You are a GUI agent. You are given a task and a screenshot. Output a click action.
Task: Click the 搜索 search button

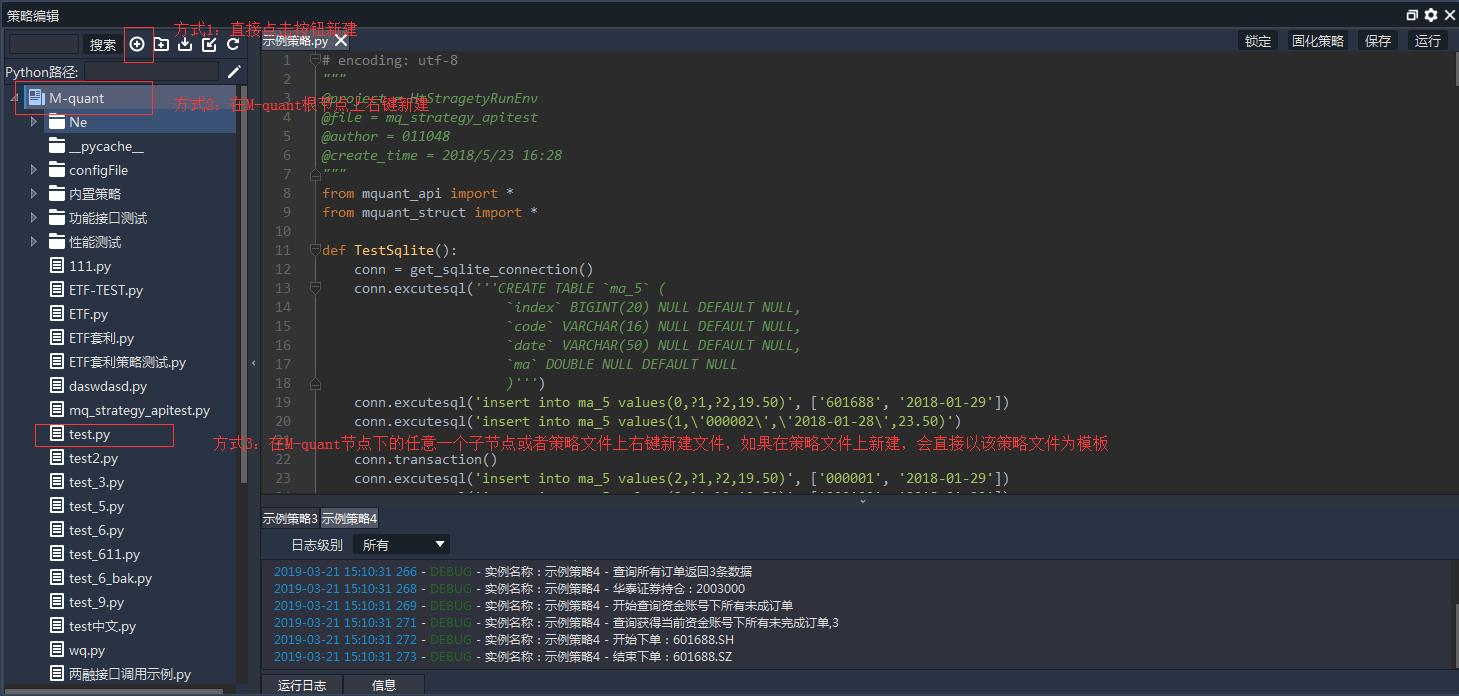101,44
